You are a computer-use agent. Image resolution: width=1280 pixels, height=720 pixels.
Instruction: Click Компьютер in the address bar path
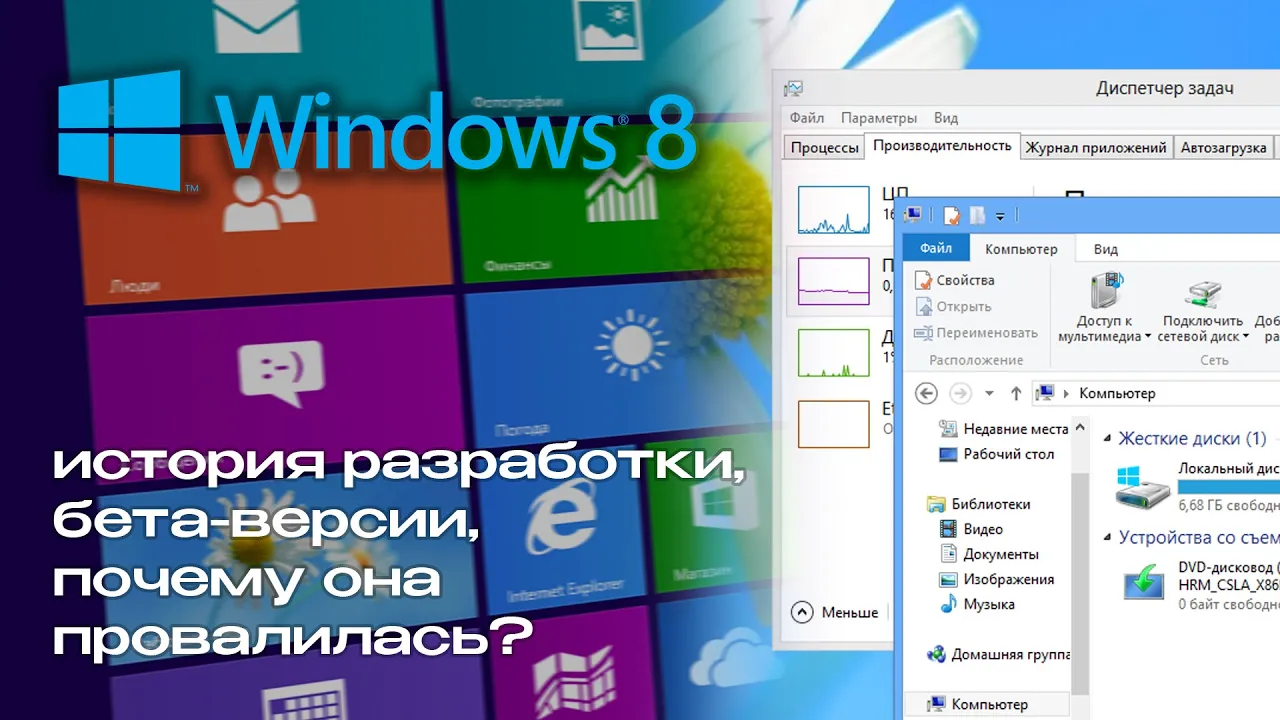[1117, 393]
